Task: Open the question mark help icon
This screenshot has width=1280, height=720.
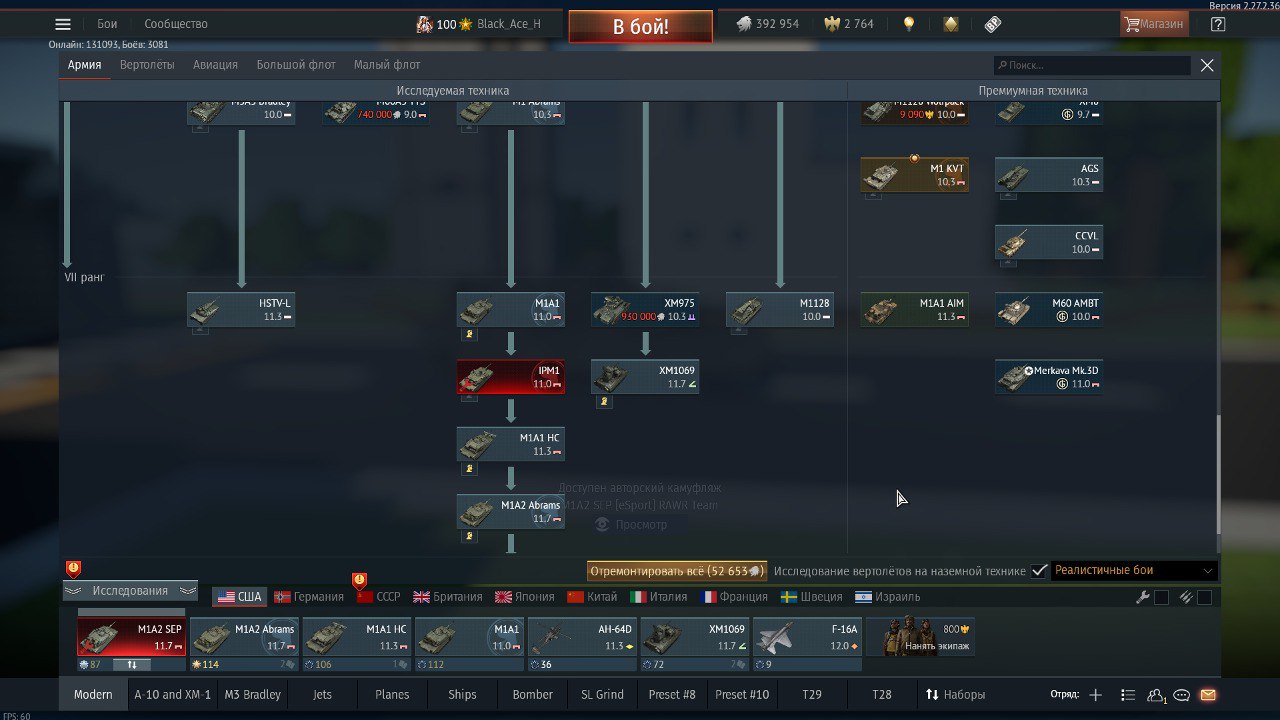Action: 1217,24
